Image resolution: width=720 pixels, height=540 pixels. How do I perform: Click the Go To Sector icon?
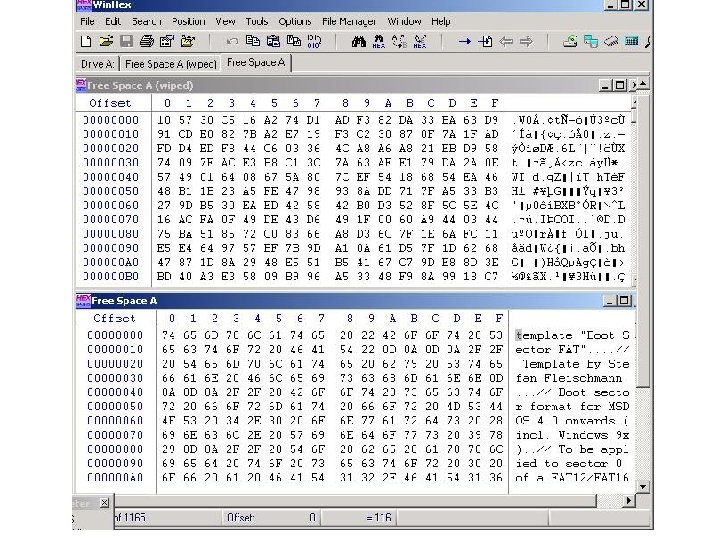[x=485, y=41]
